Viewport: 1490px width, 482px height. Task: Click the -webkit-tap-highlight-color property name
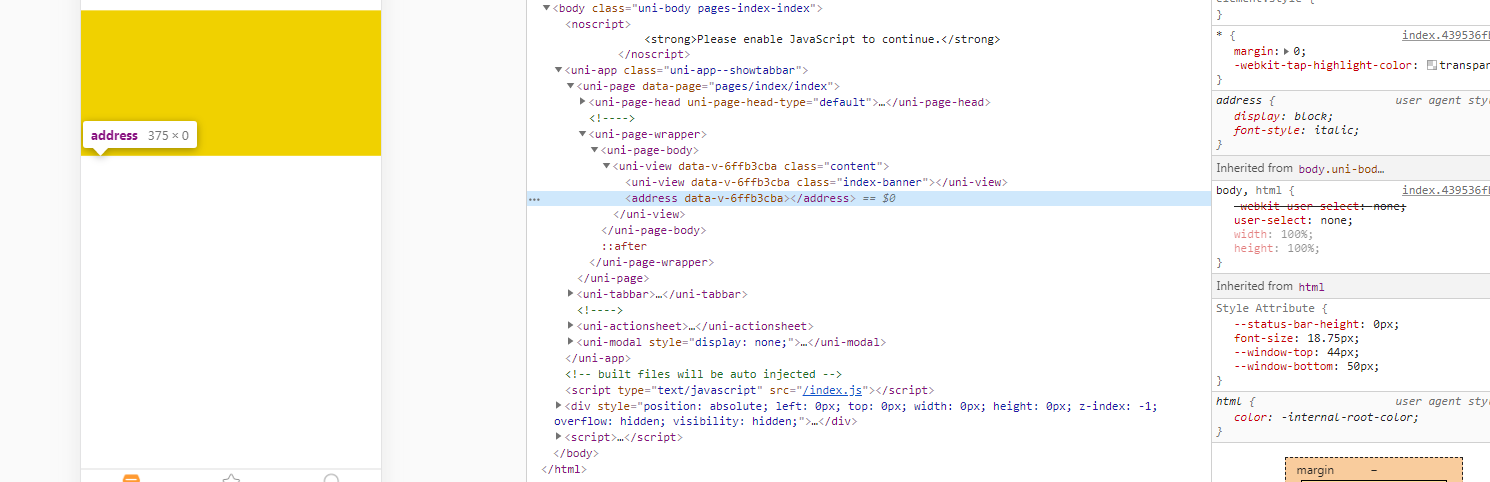[x=1322, y=65]
